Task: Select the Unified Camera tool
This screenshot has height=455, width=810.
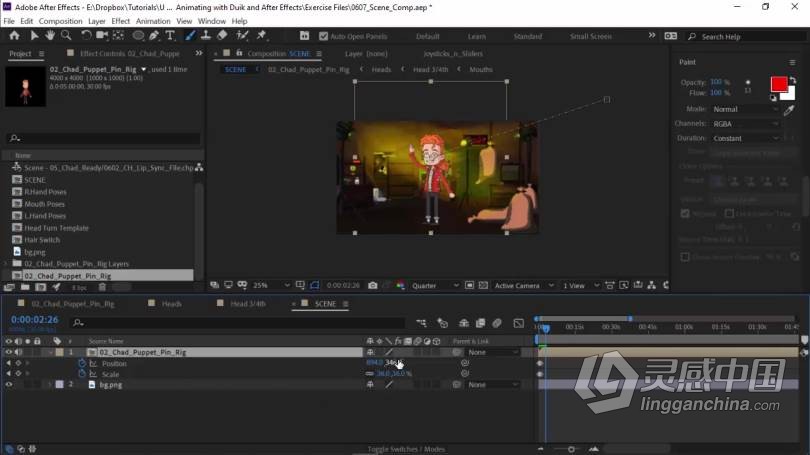Action: point(102,35)
